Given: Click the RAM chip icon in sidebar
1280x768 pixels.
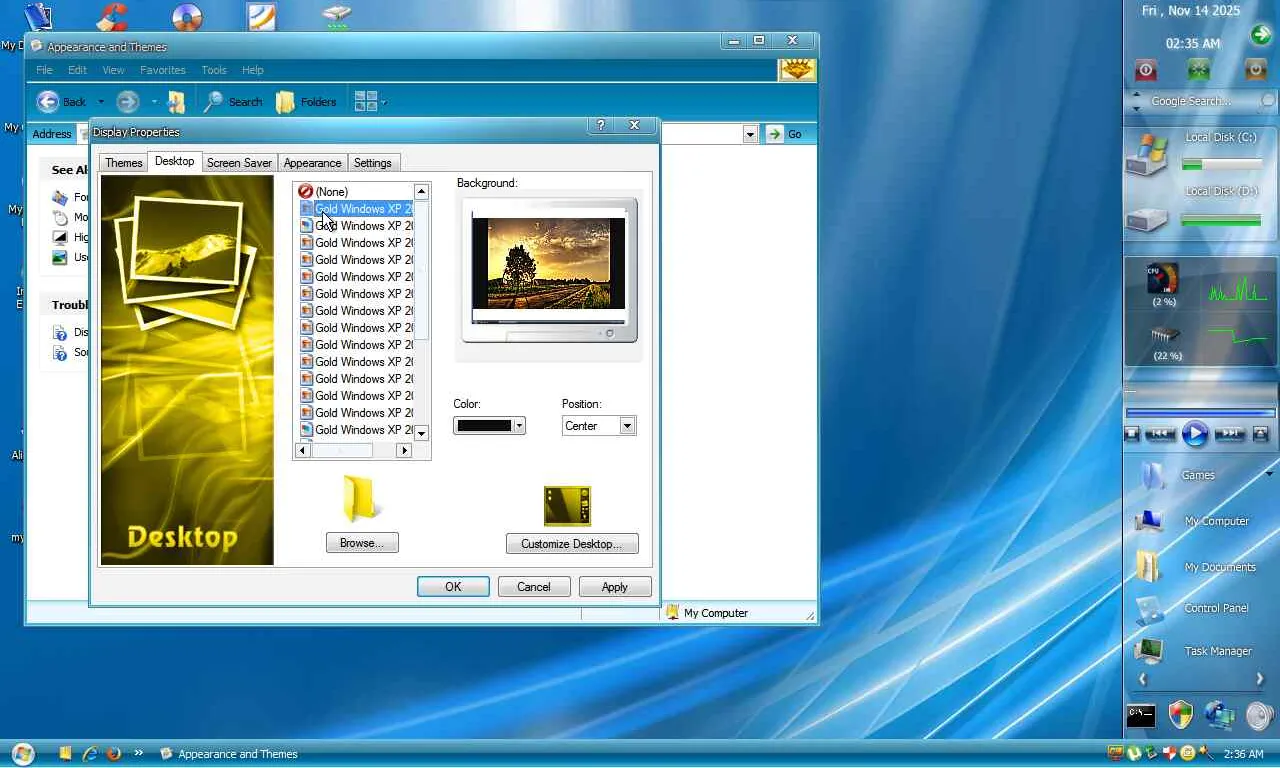Looking at the screenshot, I should (x=1166, y=335).
